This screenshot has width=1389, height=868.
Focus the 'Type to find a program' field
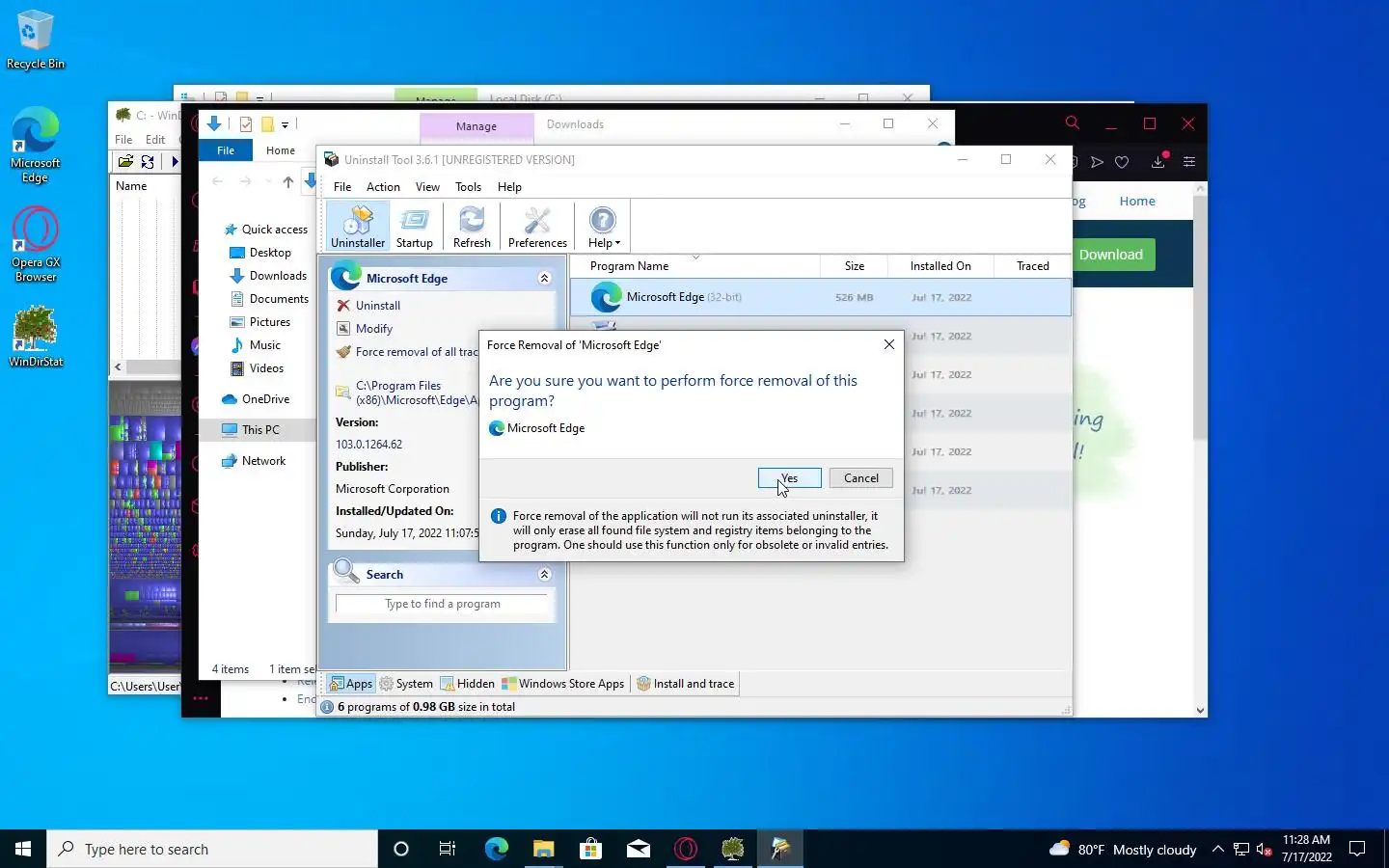[442, 604]
